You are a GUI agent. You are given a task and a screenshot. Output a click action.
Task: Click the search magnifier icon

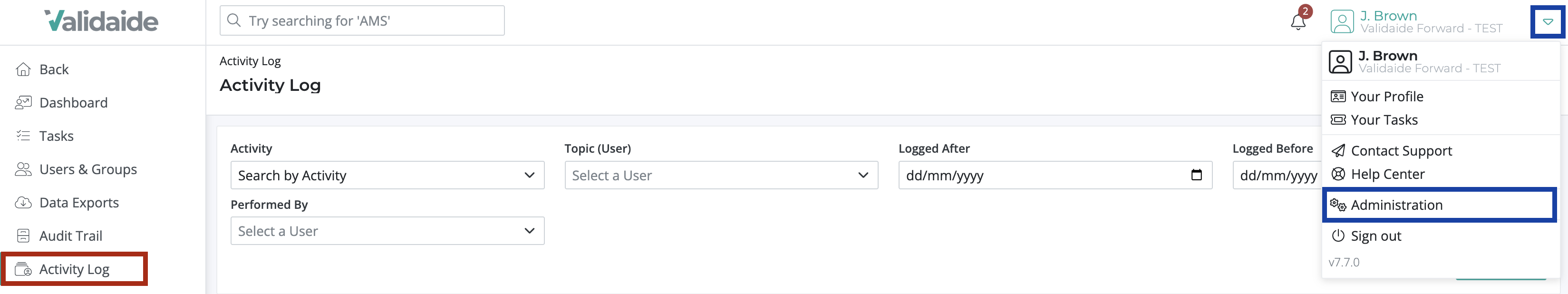[x=234, y=21]
